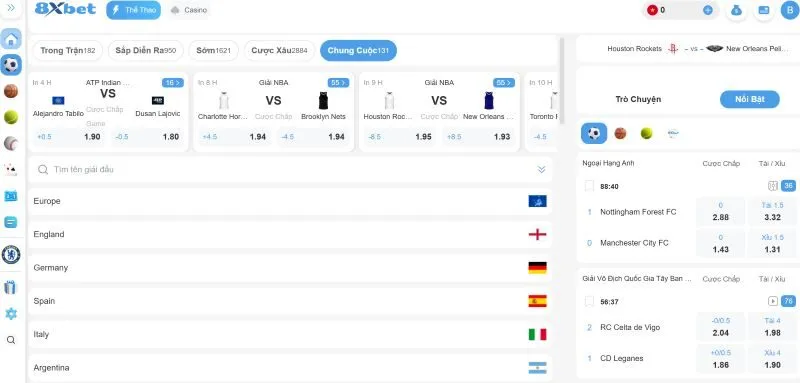Expand the Argentina region row
Viewport: 800px width, 383px height.
pyautogui.click(x=290, y=368)
